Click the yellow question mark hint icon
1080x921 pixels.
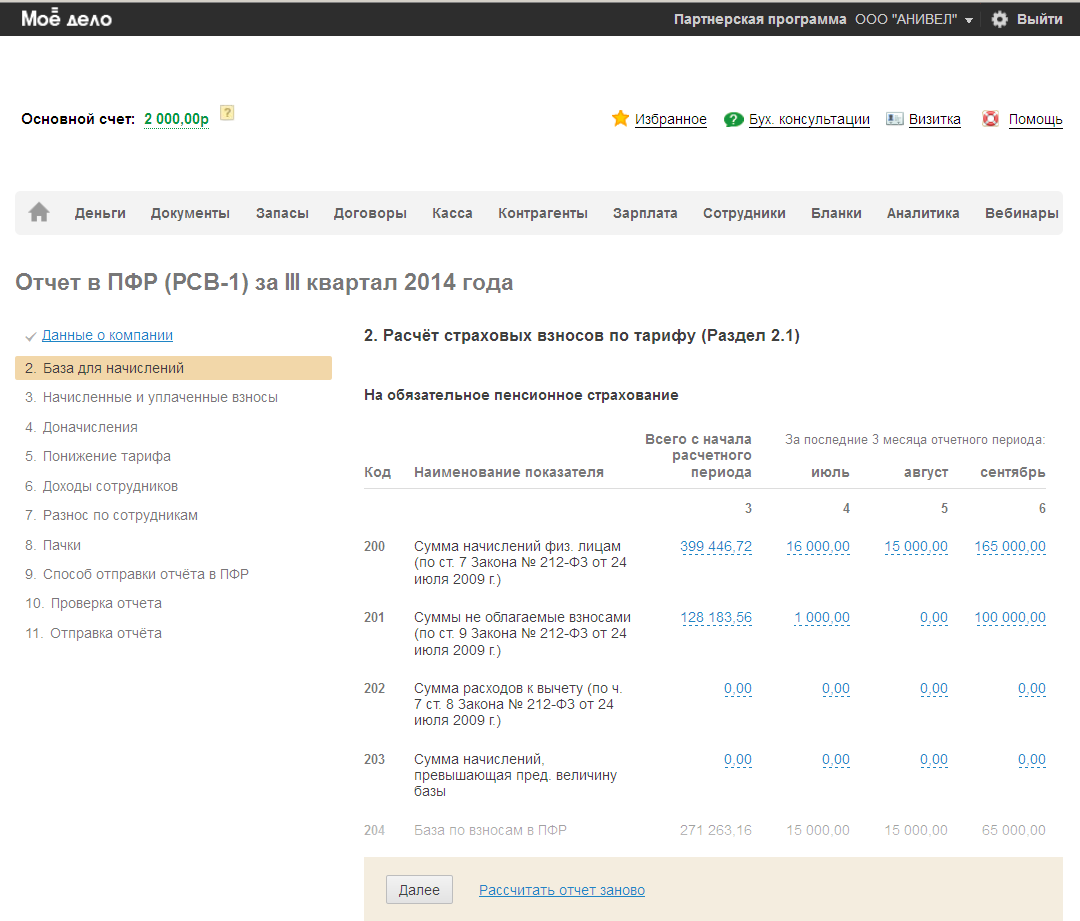coord(227,113)
